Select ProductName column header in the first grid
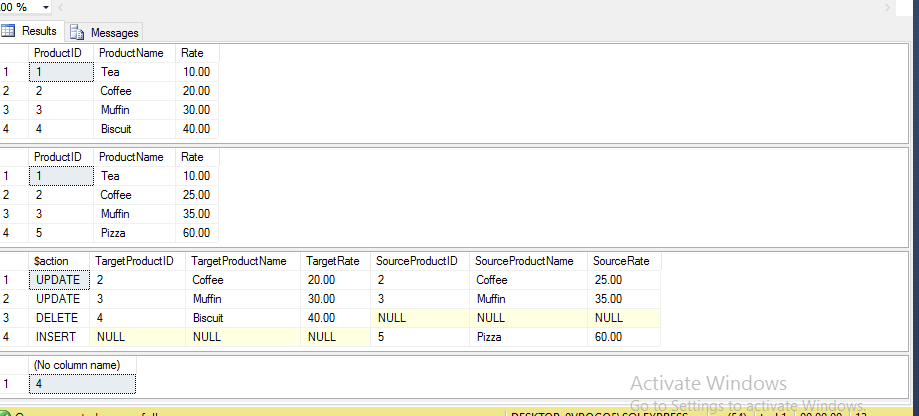This screenshot has width=919, height=416. click(131, 52)
